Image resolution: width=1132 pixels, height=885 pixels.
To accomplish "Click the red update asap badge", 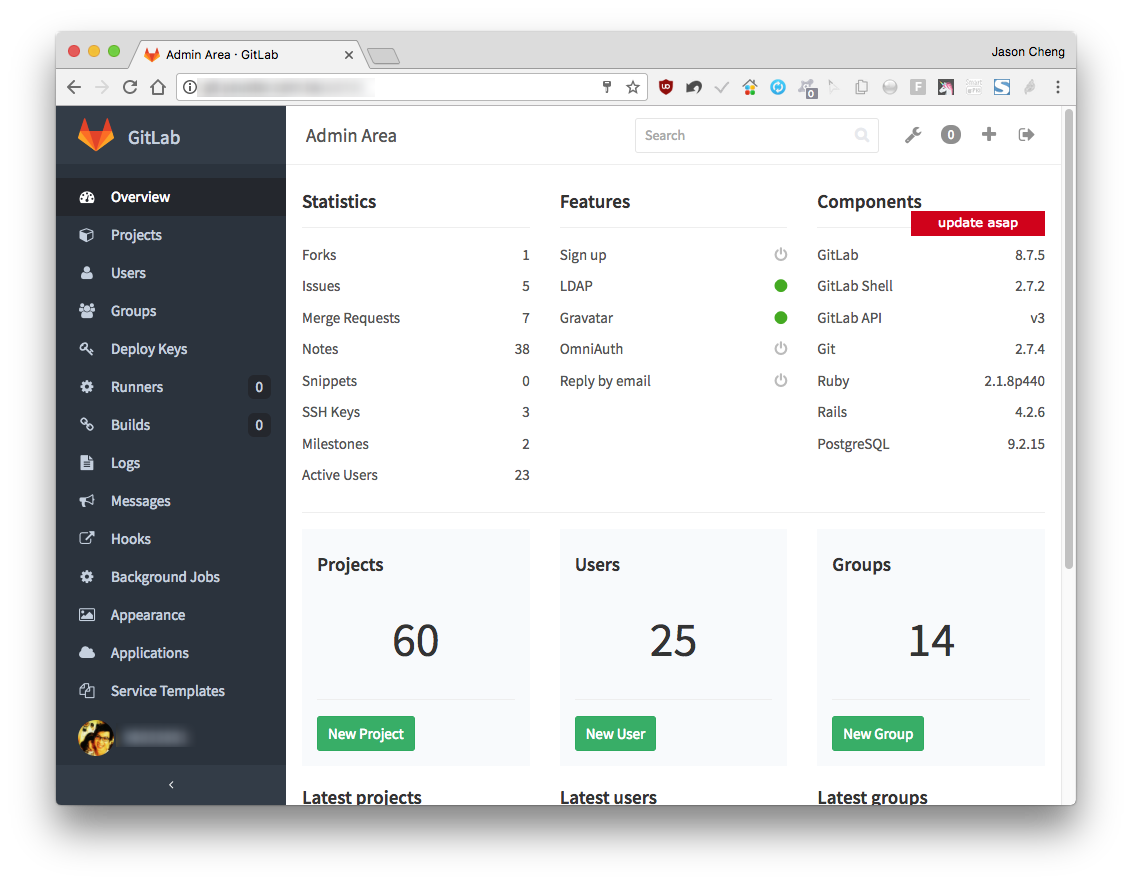I will tap(978, 223).
